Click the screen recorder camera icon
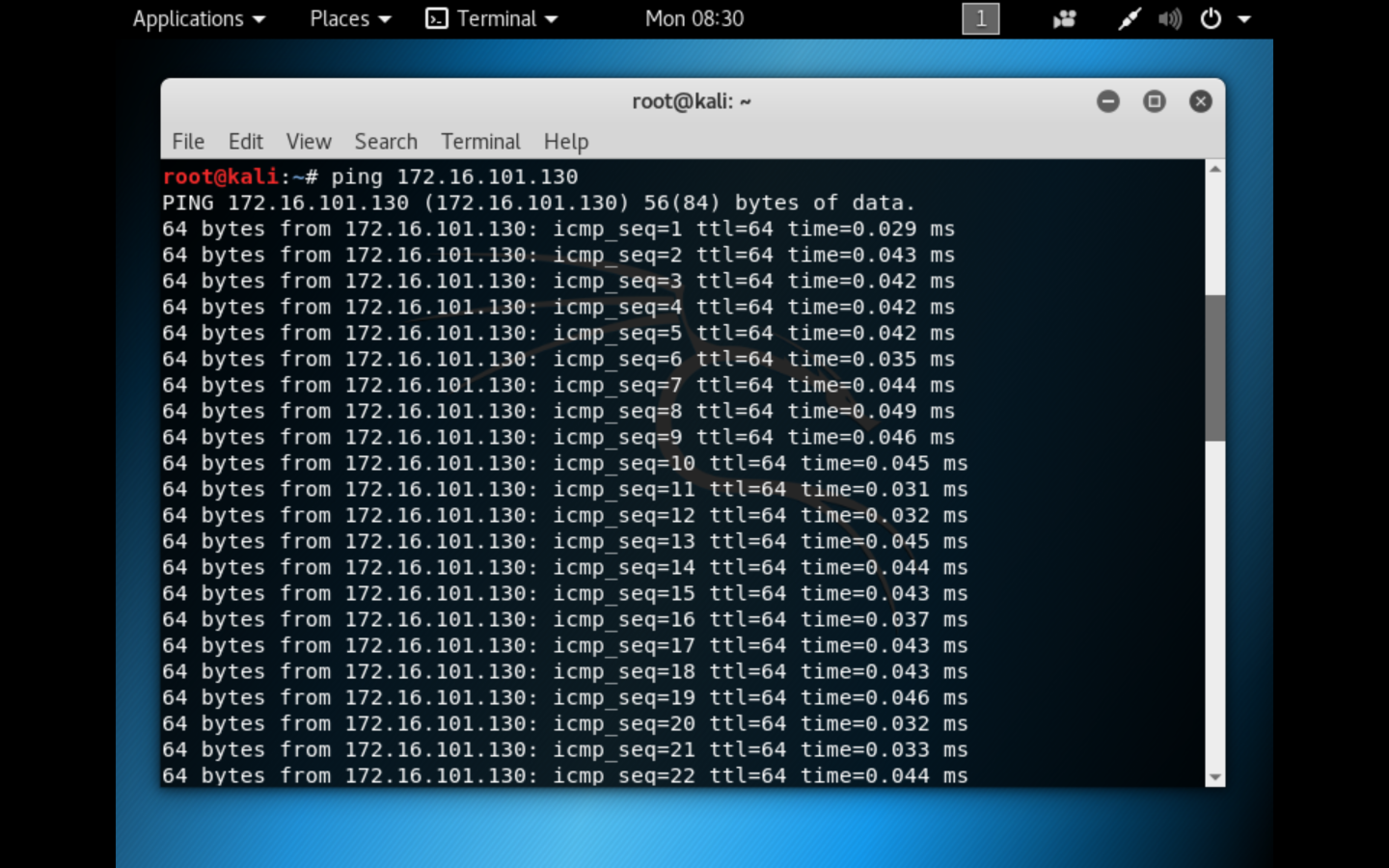Viewport: 1389px width, 868px height. click(1064, 20)
